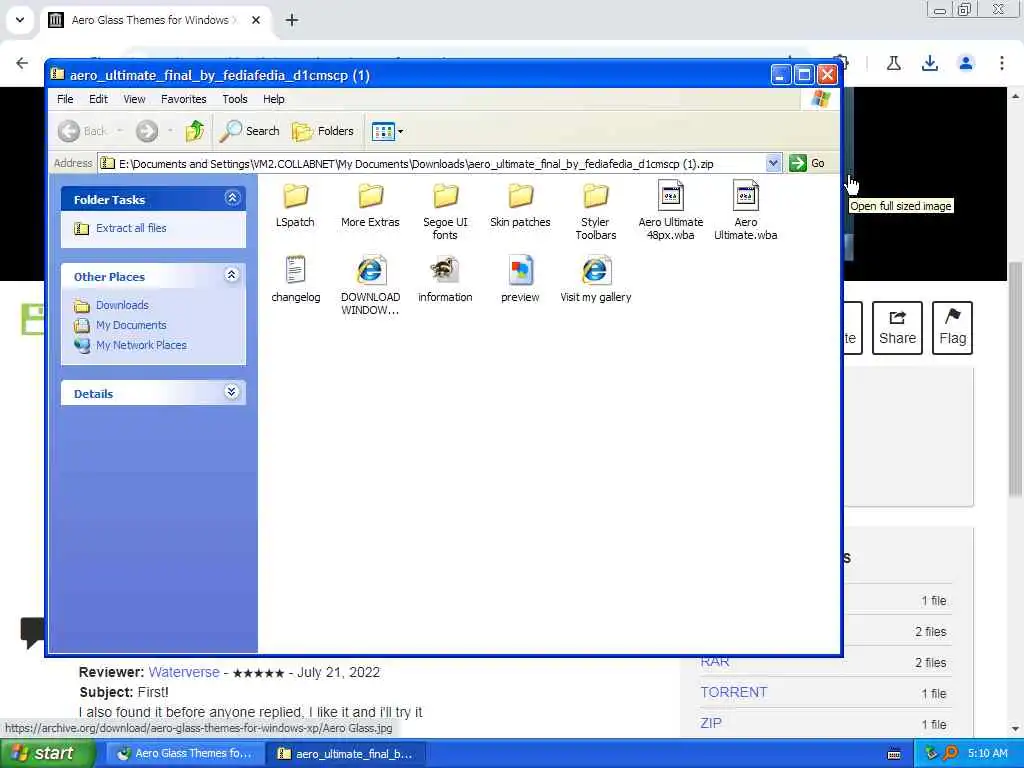The height and width of the screenshot is (768, 1024).
Task: Click browser Share button
Action: coord(897,328)
